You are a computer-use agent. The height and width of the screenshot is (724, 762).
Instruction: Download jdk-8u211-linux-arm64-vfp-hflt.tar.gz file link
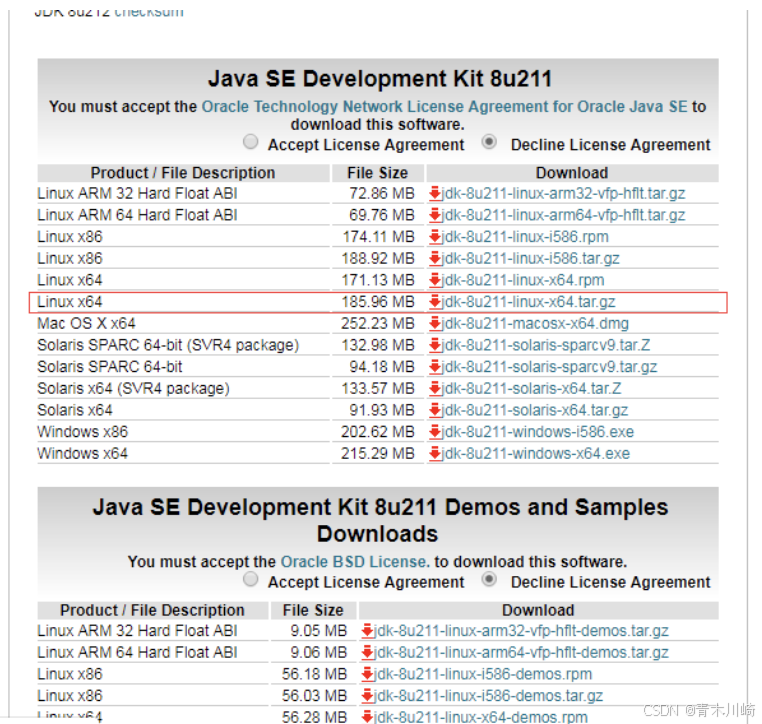(x=563, y=215)
